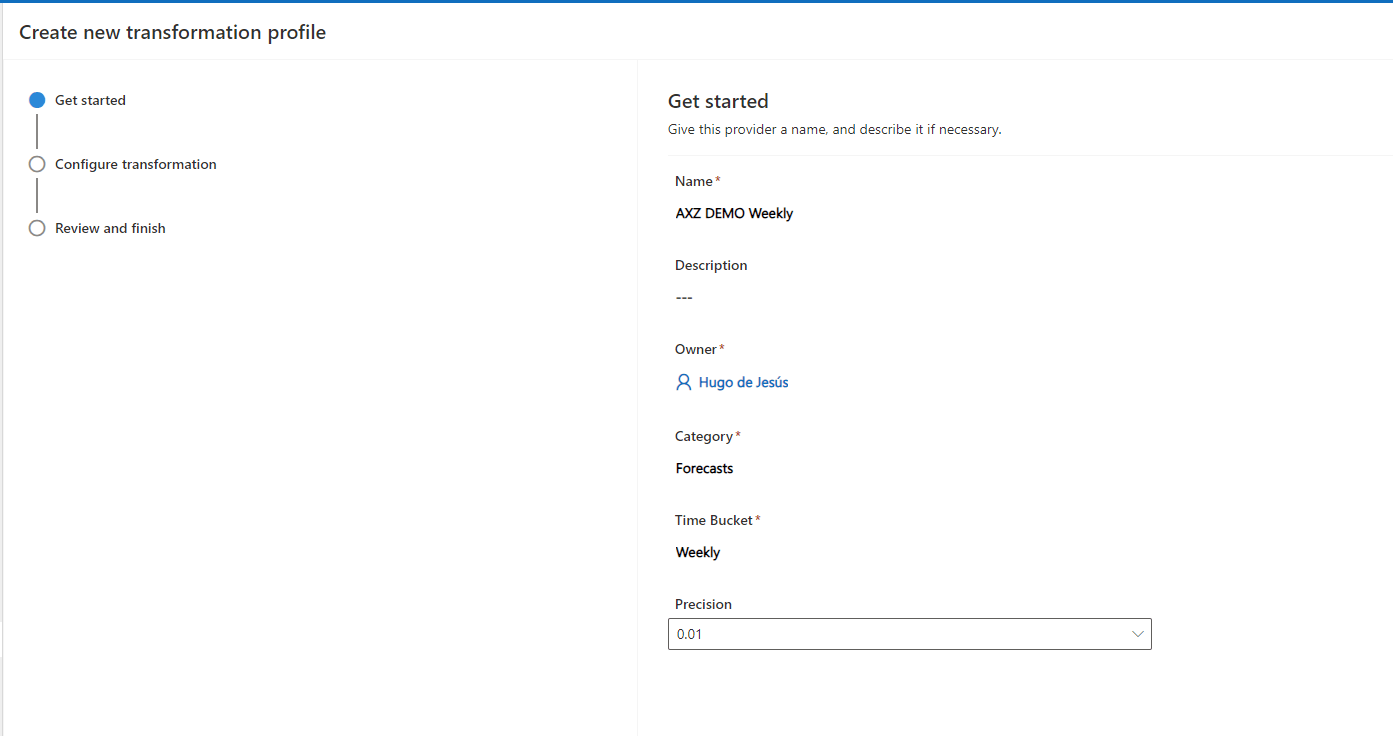This screenshot has width=1393, height=736.
Task: Click the person icon beside the owner name
Action: [x=684, y=382]
